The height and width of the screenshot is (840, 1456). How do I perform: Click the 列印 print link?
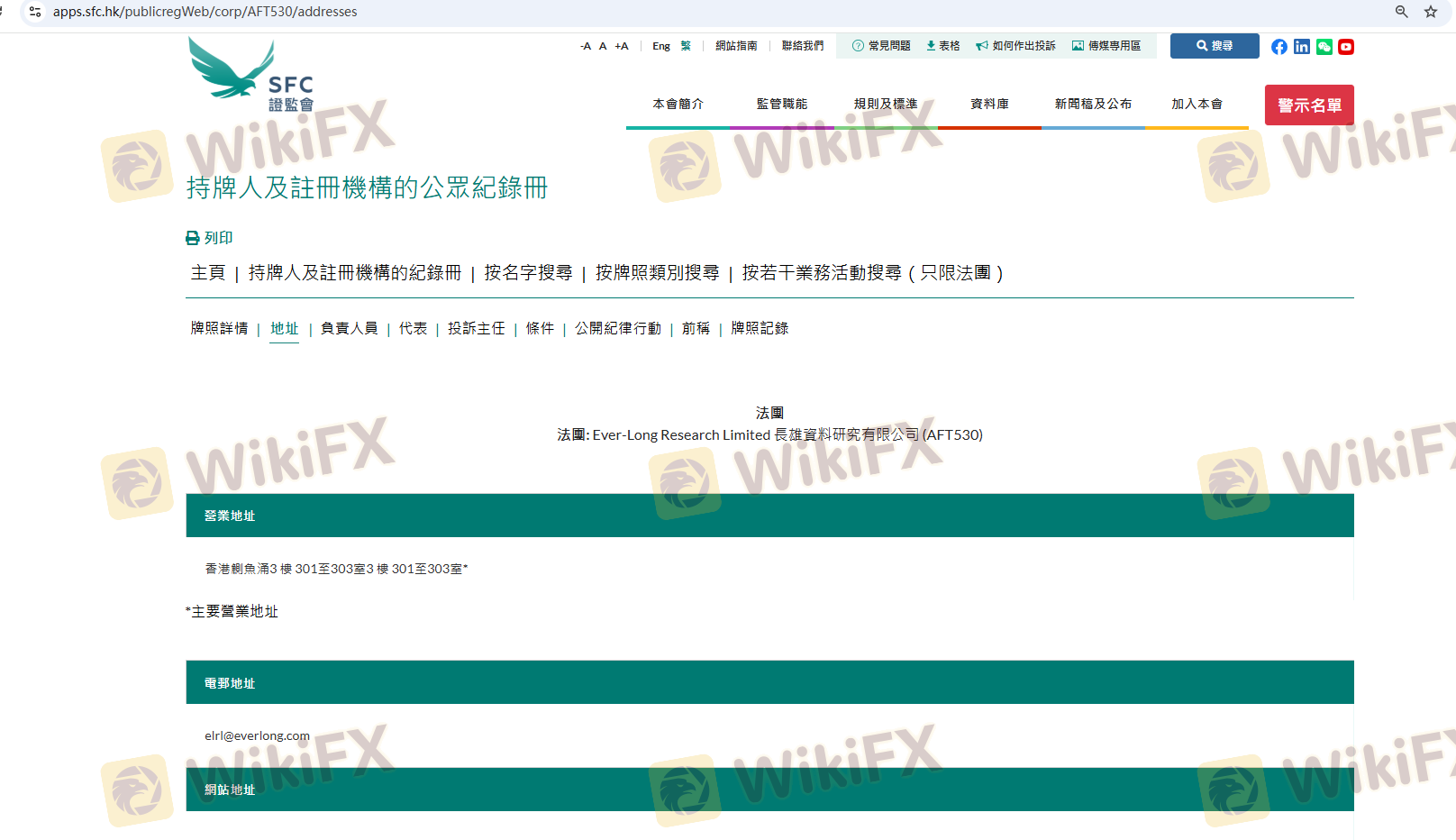coord(209,238)
